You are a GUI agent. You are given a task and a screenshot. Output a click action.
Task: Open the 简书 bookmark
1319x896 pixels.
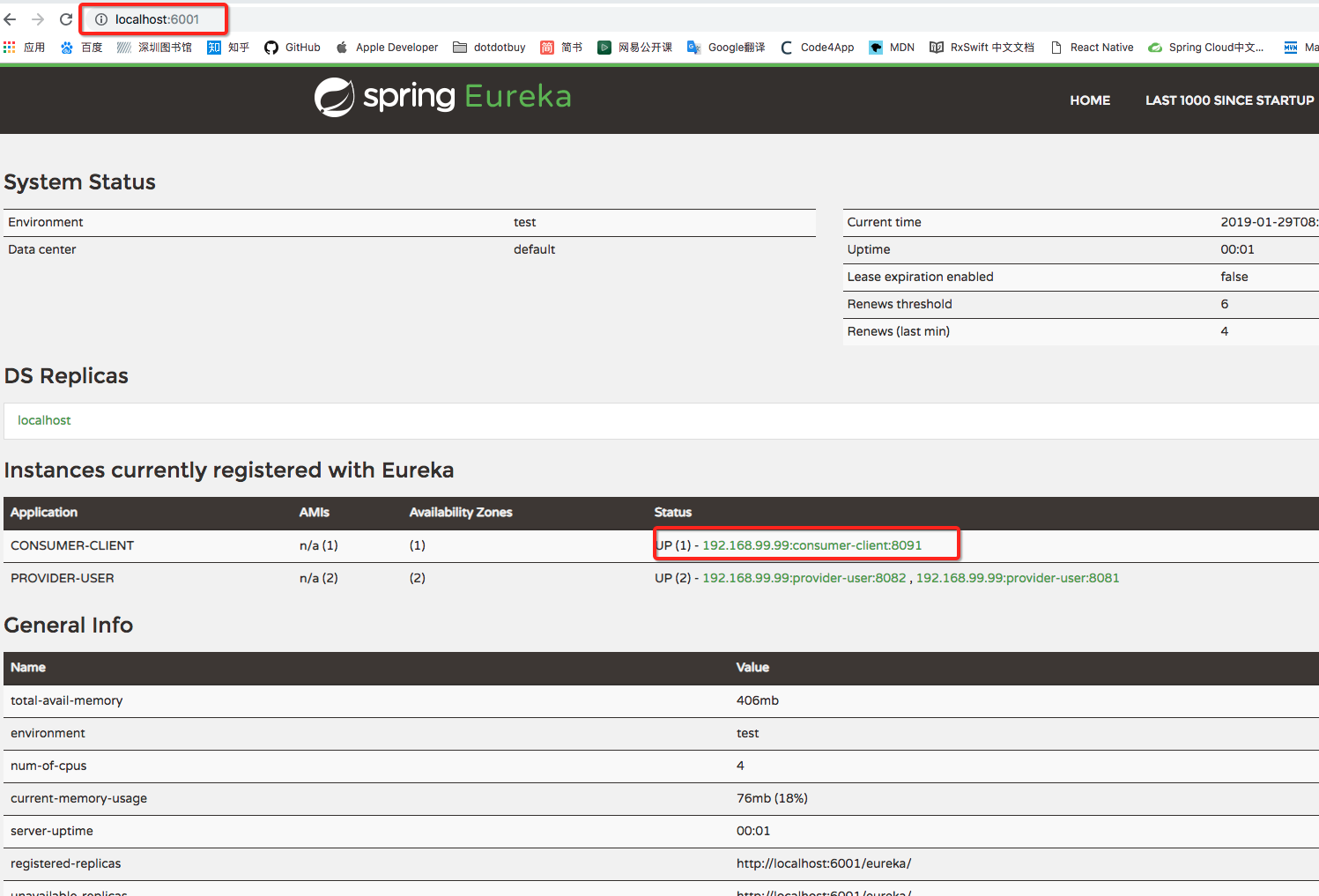coord(561,48)
